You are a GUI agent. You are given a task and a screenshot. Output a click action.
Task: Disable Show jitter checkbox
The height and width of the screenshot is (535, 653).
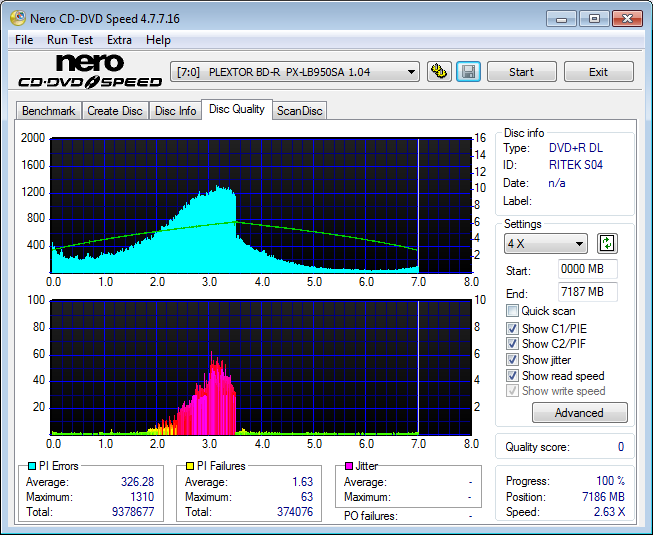[512, 360]
